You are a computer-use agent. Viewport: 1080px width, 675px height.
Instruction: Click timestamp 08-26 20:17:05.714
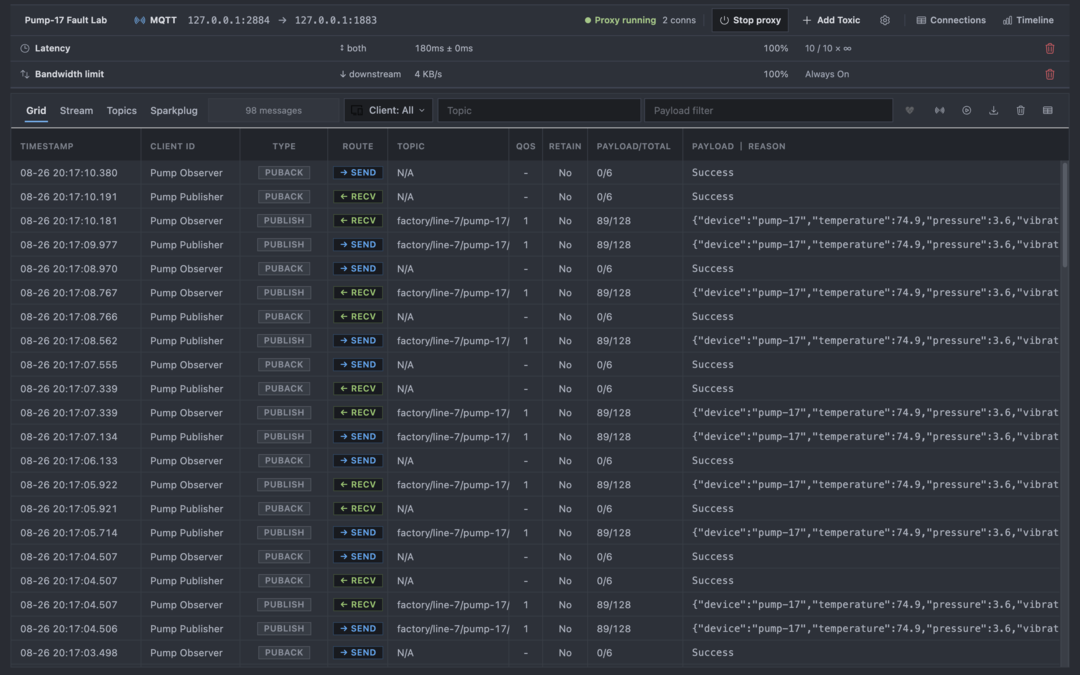(69, 533)
